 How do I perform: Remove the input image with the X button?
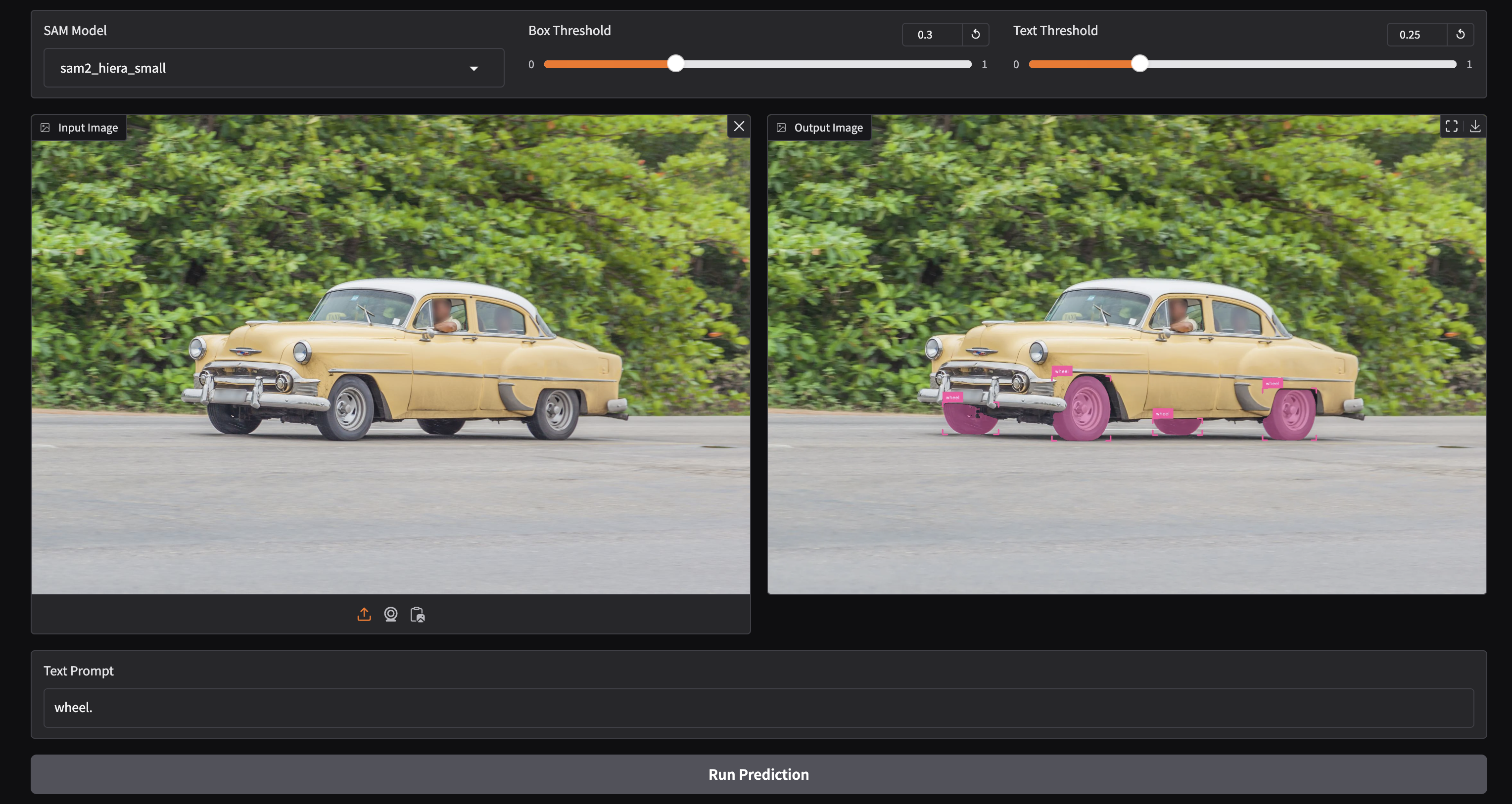click(739, 126)
